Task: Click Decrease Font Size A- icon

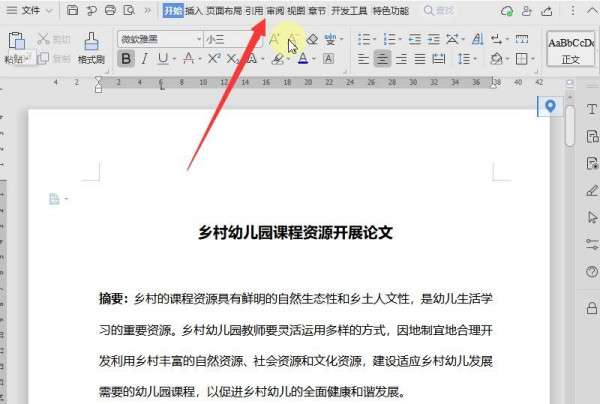Action: click(293, 39)
